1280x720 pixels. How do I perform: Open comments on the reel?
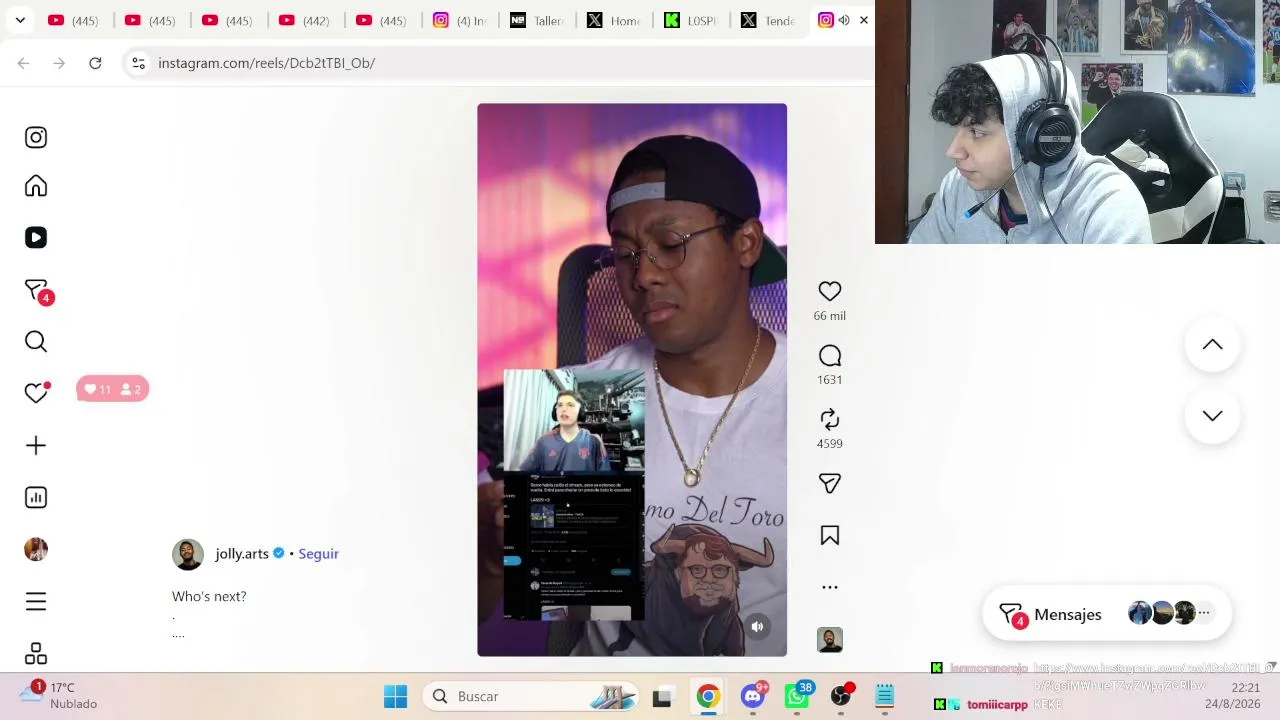pos(830,356)
